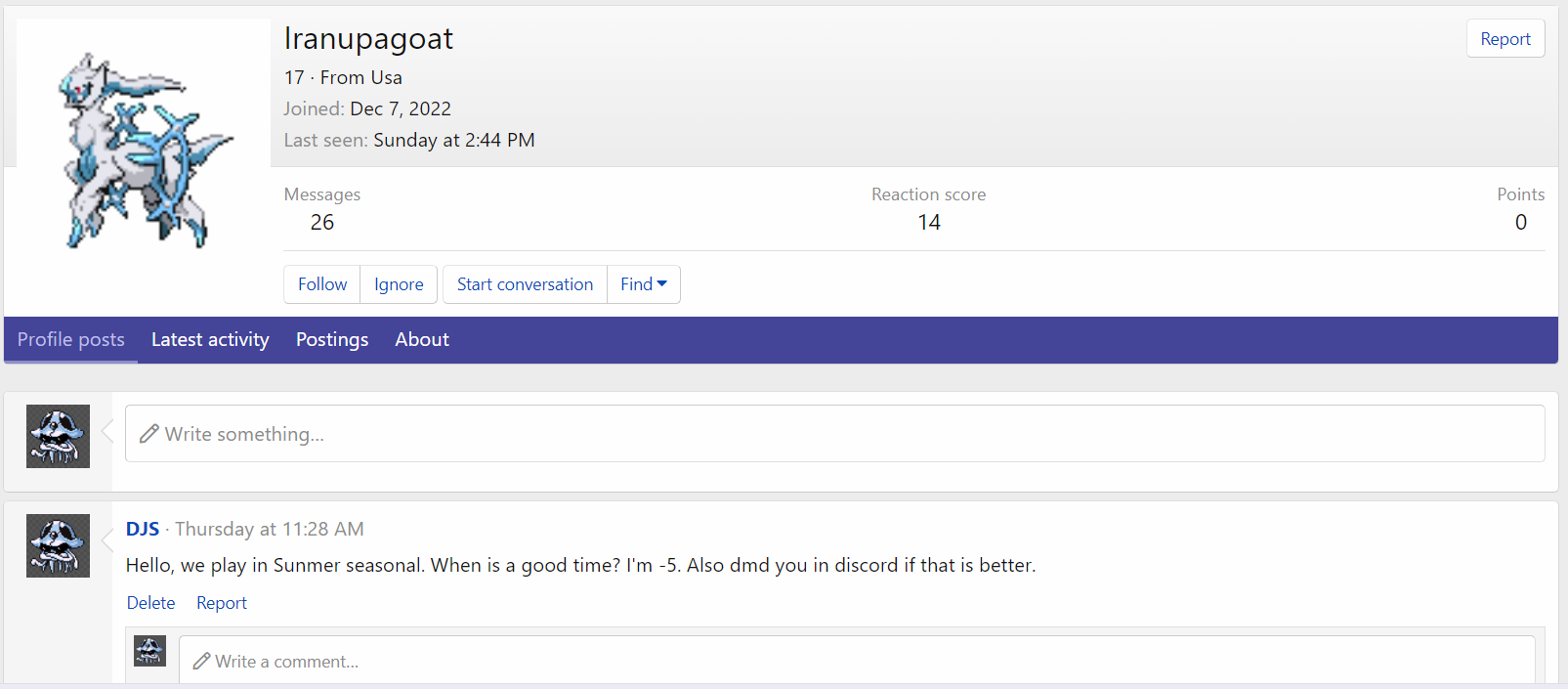Screen dimensions: 1568x689
Task: Click the DJS post message text
Action: pyautogui.click(x=581, y=565)
